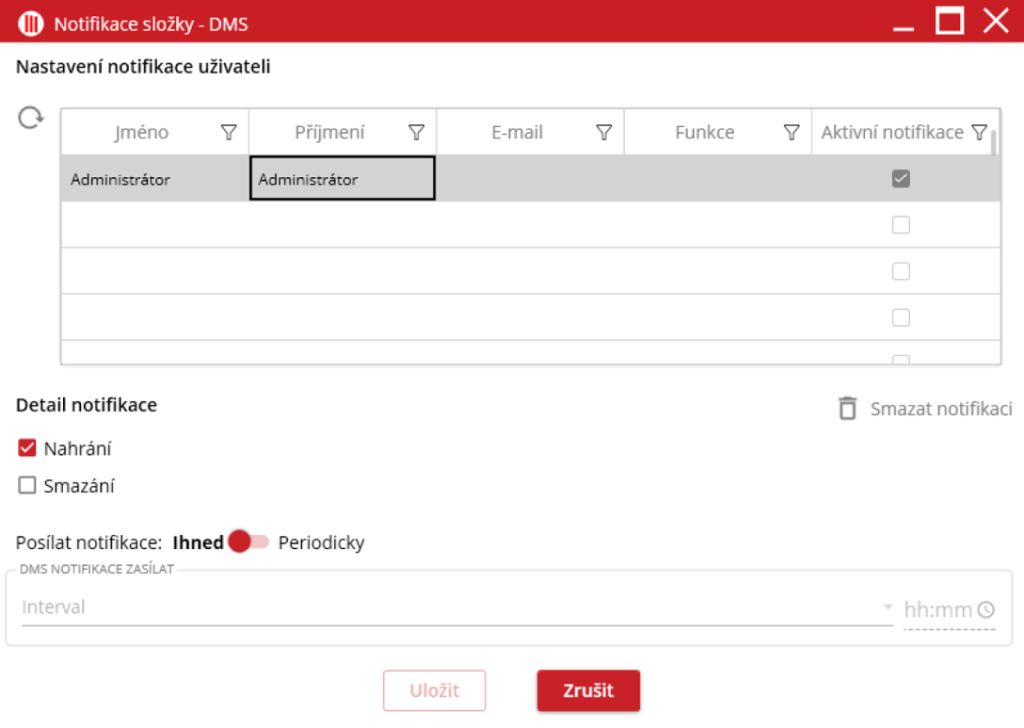This screenshot has height=728, width=1024.
Task: Expand the Interval dropdown arrow
Action: coord(887,608)
